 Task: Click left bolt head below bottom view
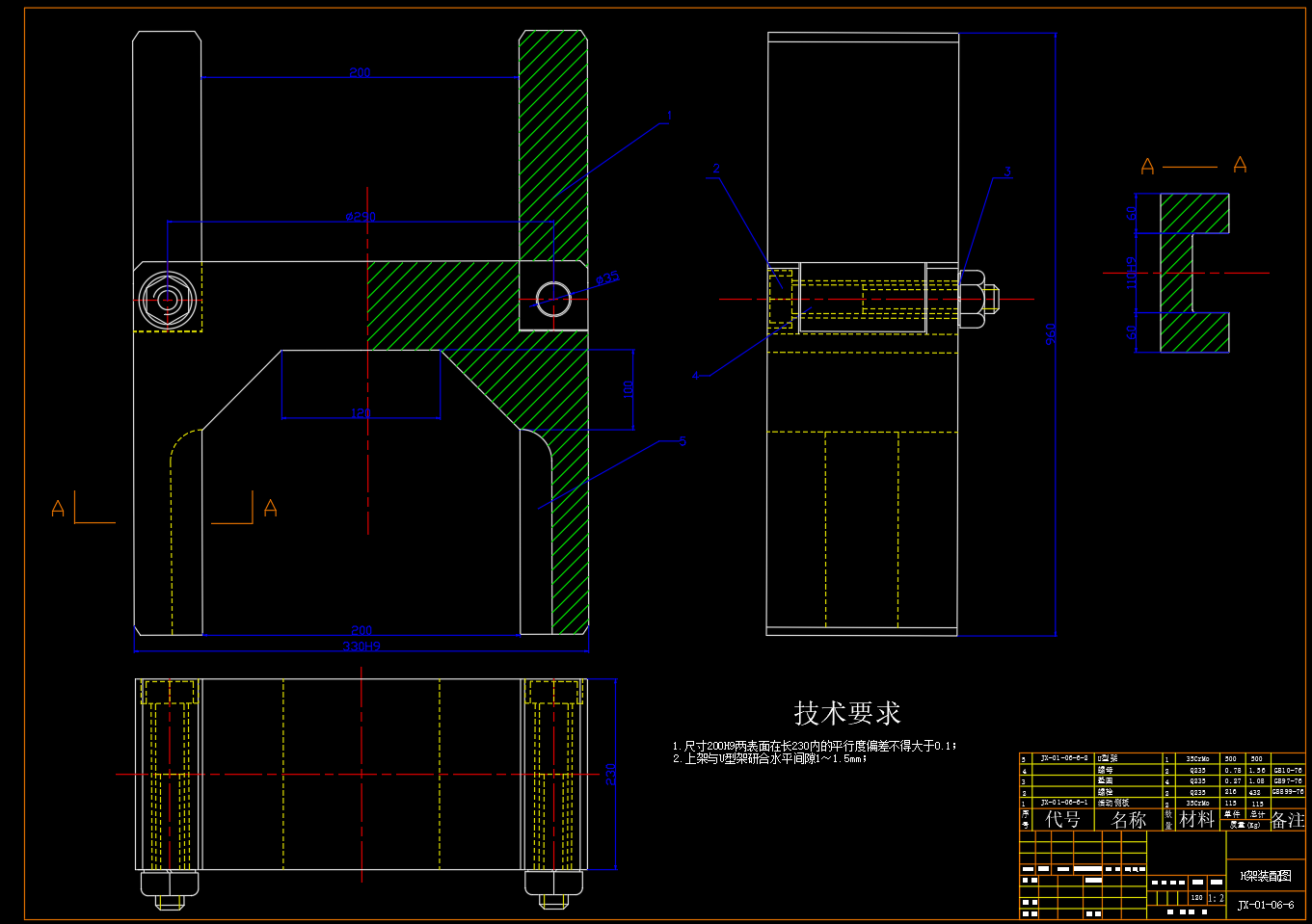point(170,884)
